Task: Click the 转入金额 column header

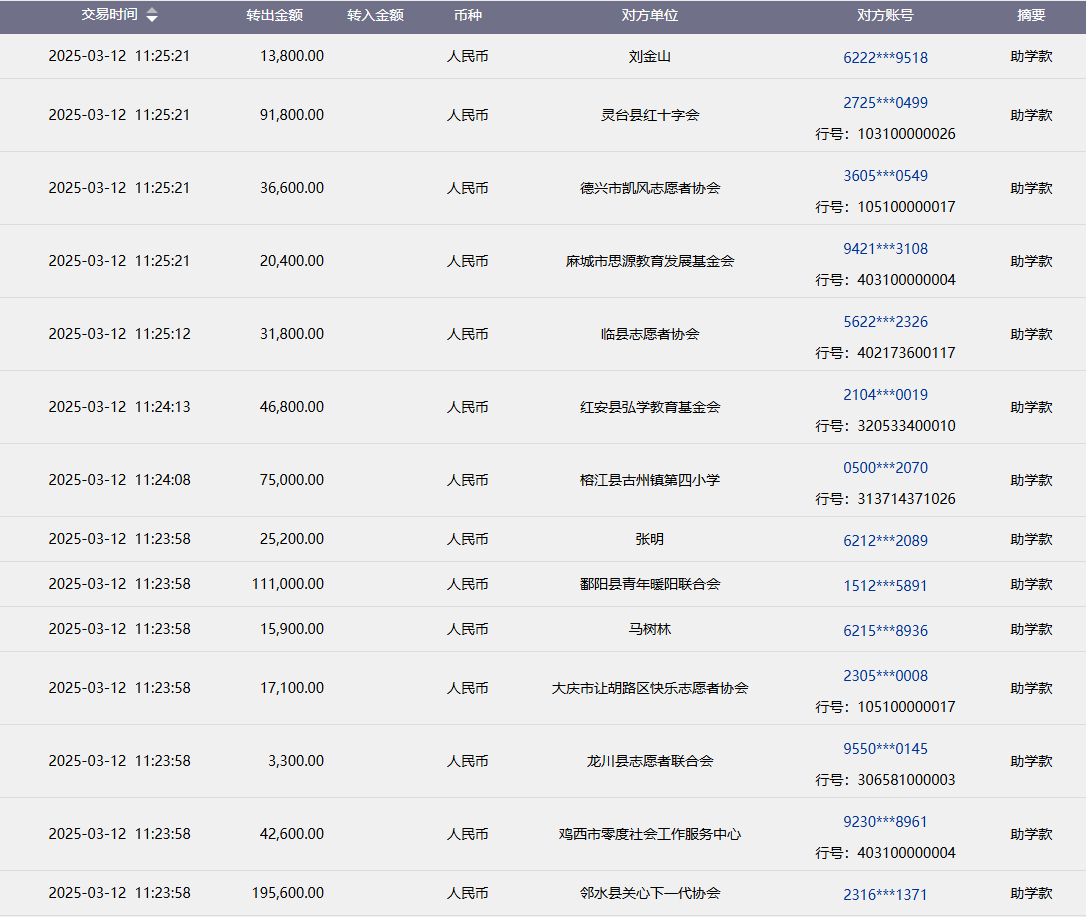Action: click(x=375, y=16)
